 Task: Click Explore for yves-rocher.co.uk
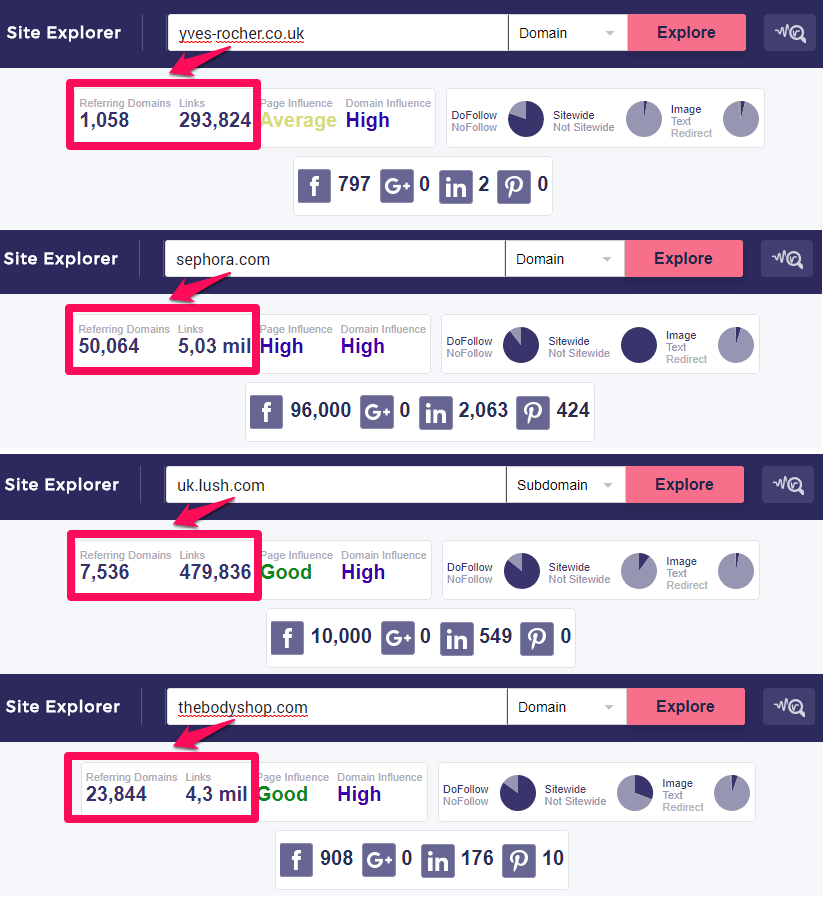[x=686, y=33]
